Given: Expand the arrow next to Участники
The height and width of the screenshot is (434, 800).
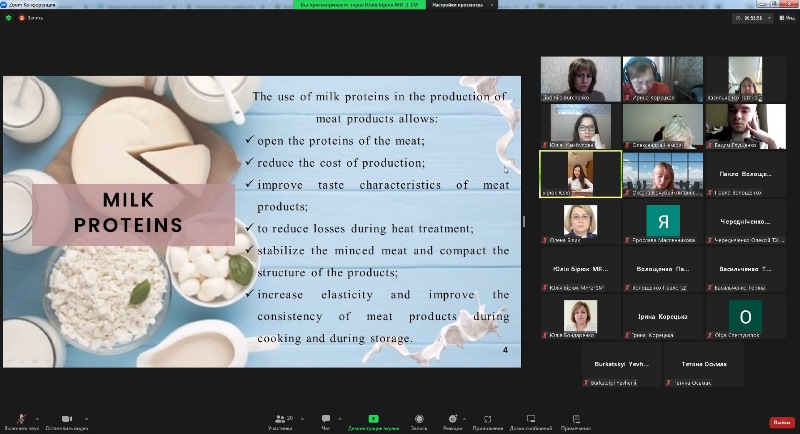Looking at the screenshot, I should coord(302,419).
